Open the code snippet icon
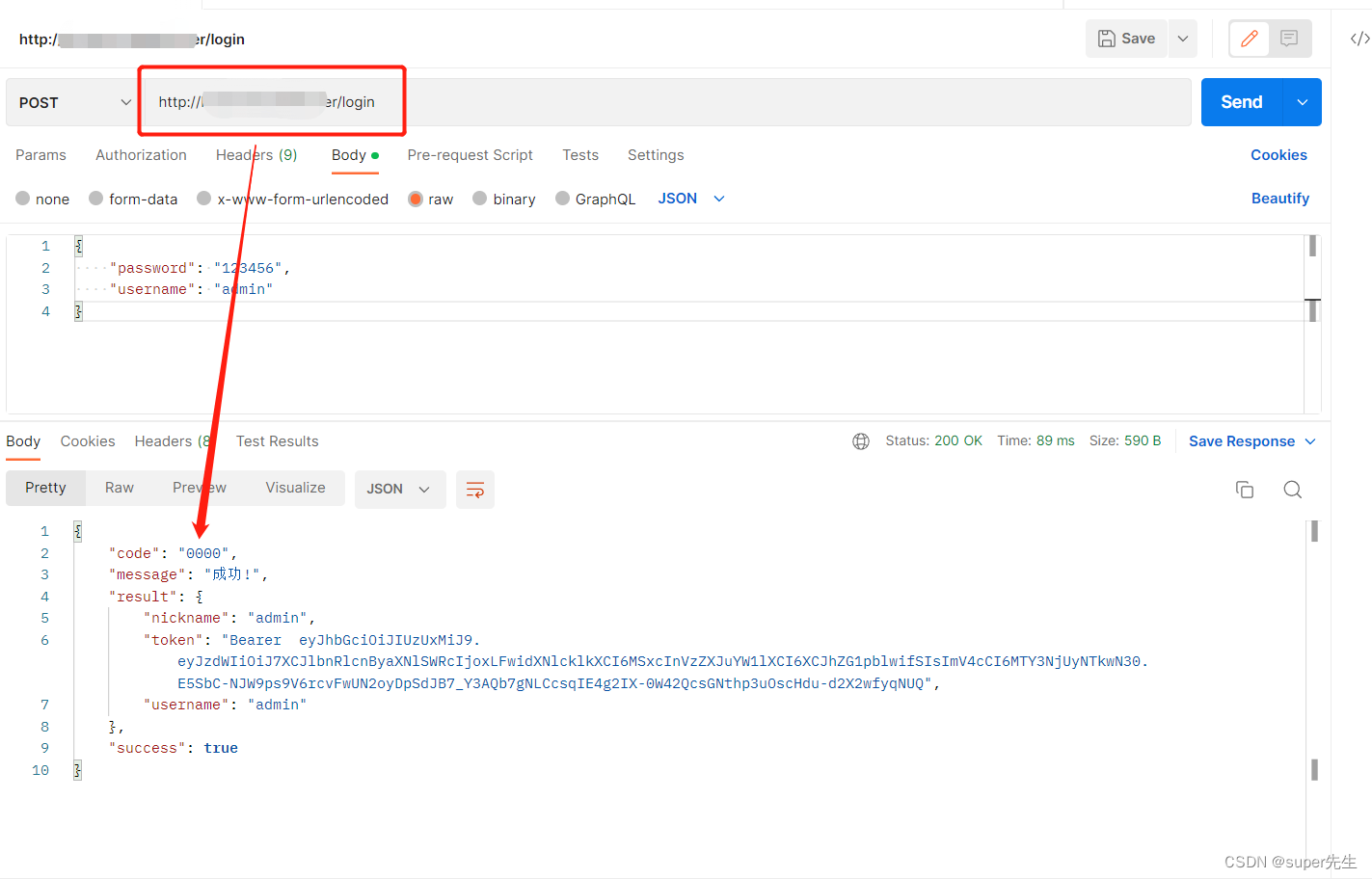This screenshot has width=1372, height=879. (x=1359, y=39)
